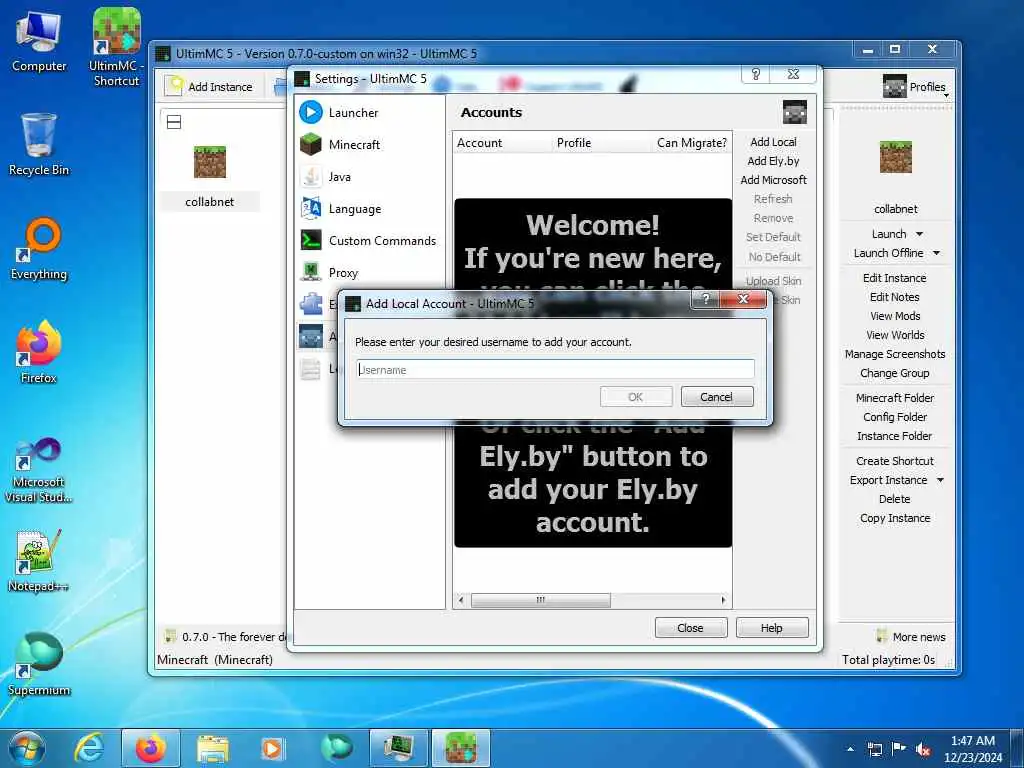
Task: Open the Launch Offline dropdown arrow
Action: click(x=936, y=253)
